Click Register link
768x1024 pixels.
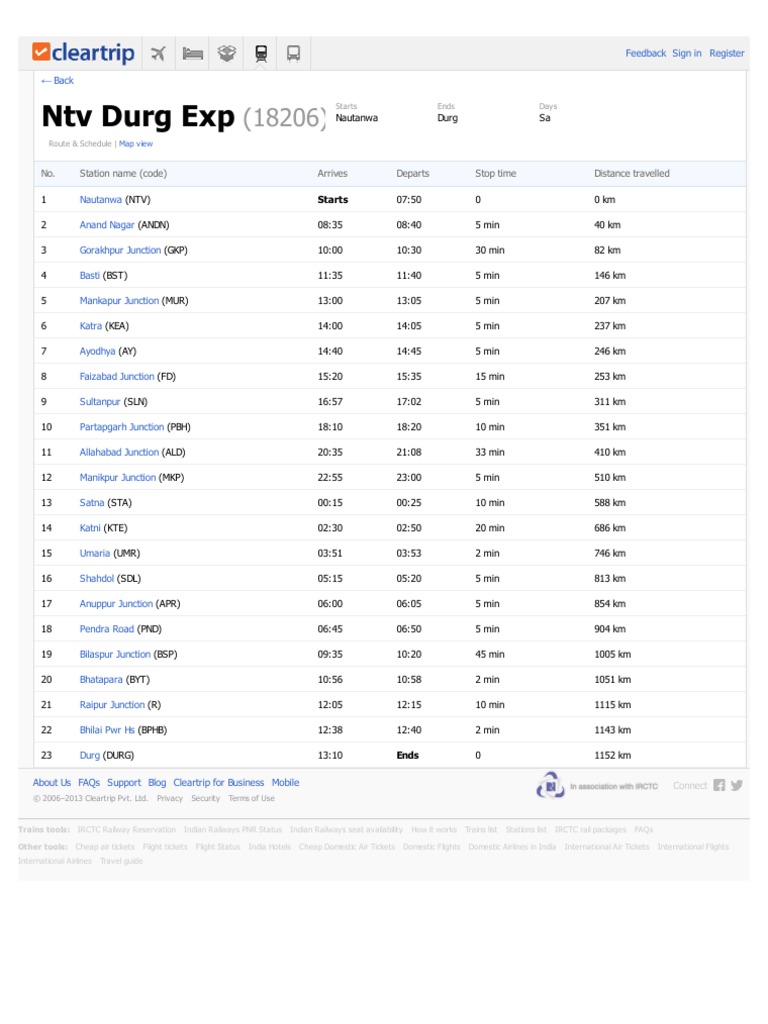click(726, 54)
